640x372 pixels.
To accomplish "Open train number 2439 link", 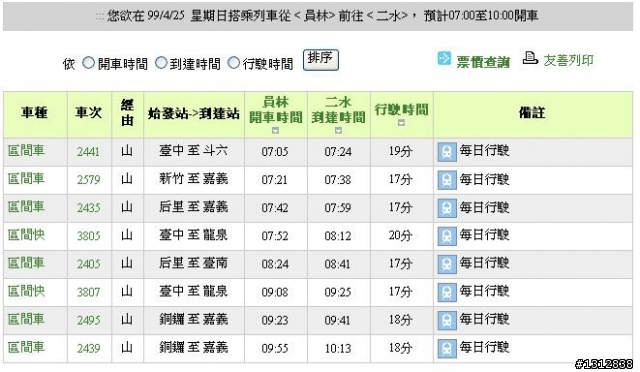I will [89, 348].
